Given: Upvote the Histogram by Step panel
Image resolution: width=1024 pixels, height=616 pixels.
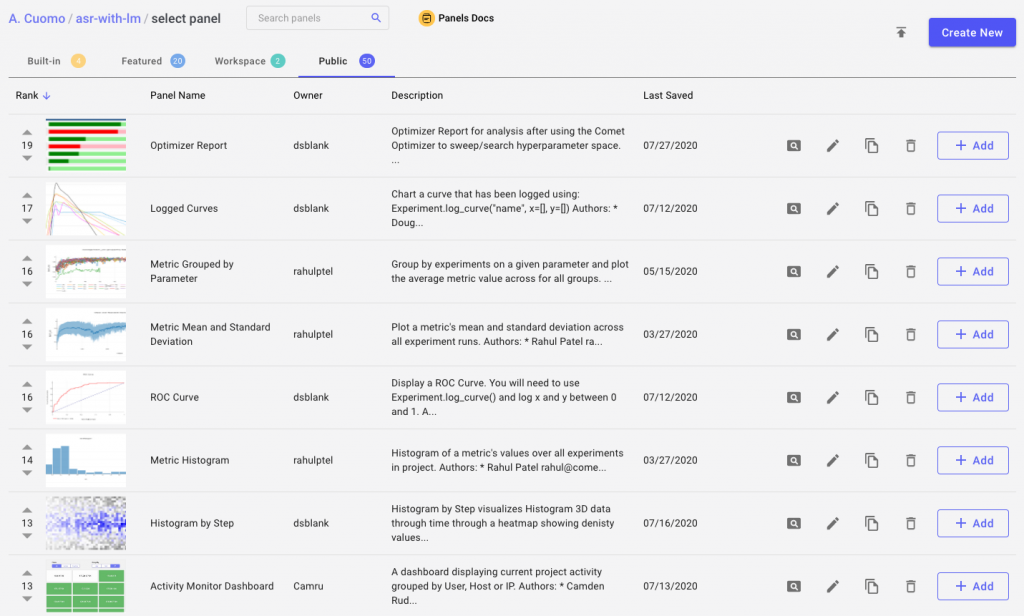Looking at the screenshot, I should tap(27, 510).
